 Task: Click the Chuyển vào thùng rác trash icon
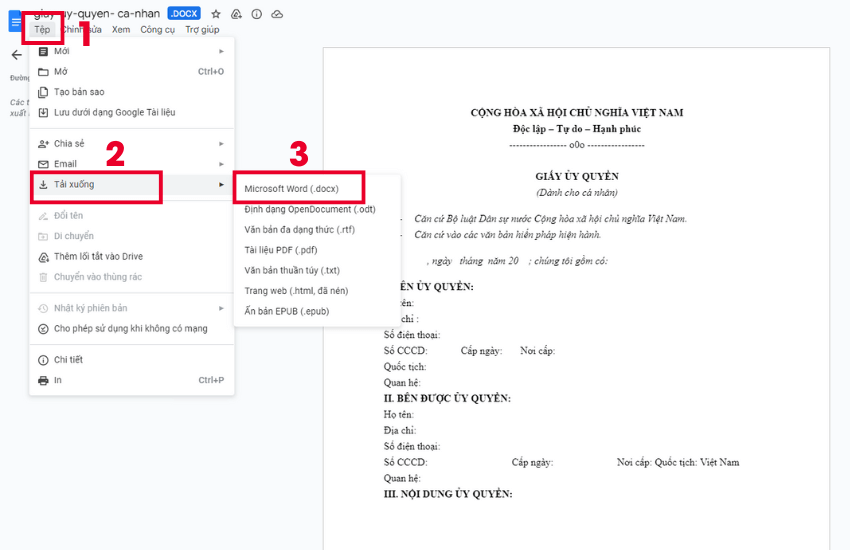point(43,277)
